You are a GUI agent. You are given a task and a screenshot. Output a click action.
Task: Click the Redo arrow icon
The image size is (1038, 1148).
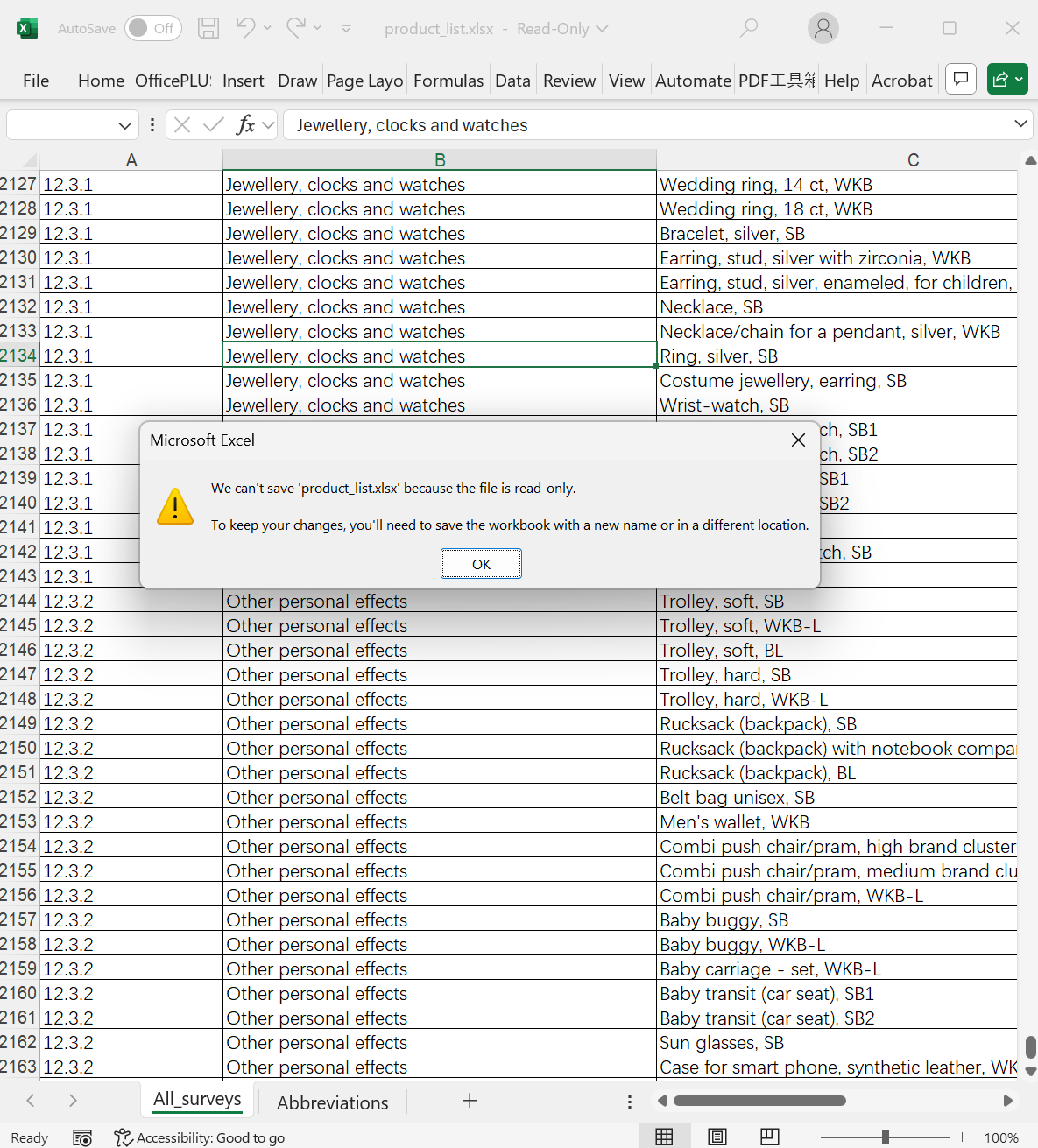point(296,28)
